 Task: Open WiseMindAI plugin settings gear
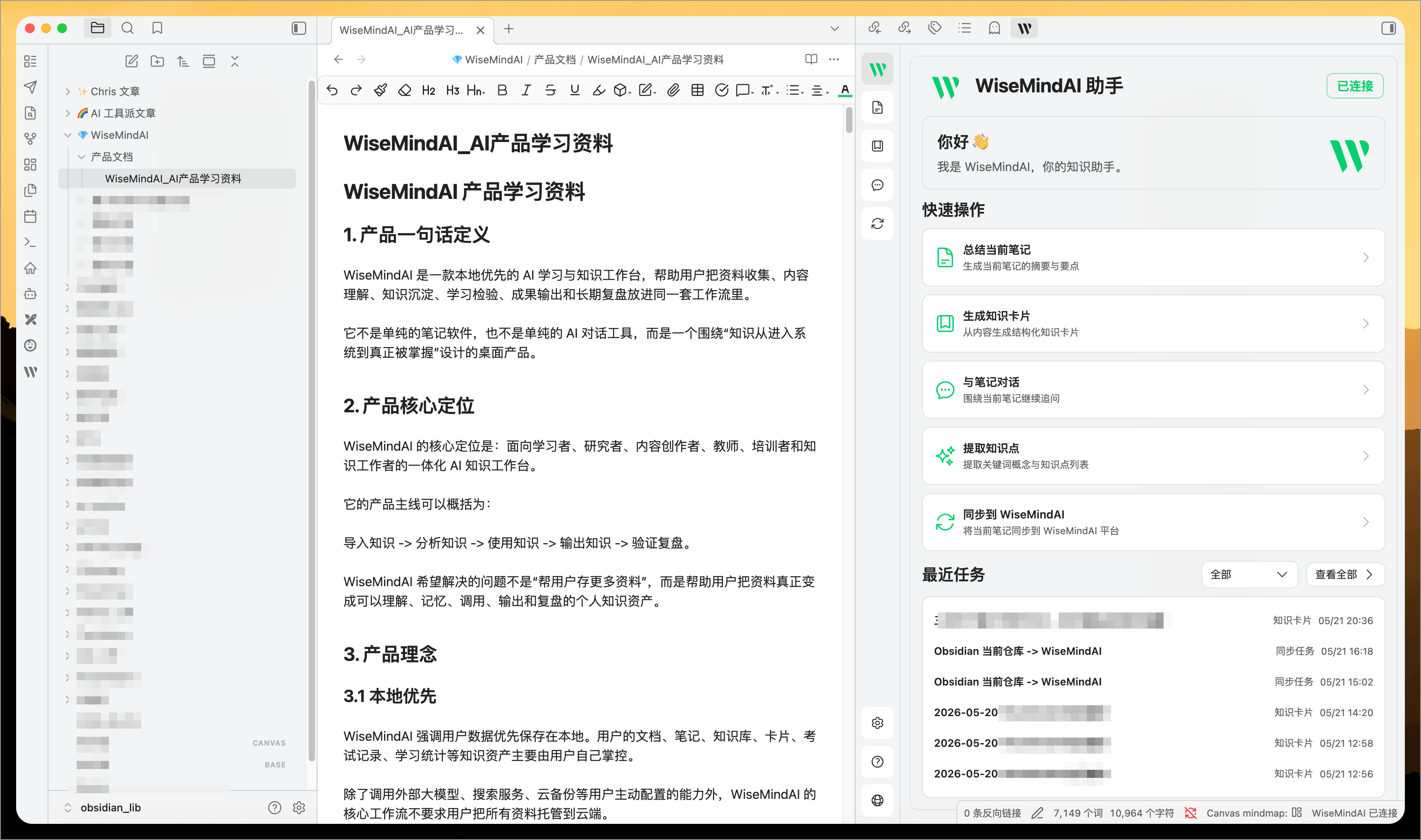[877, 723]
